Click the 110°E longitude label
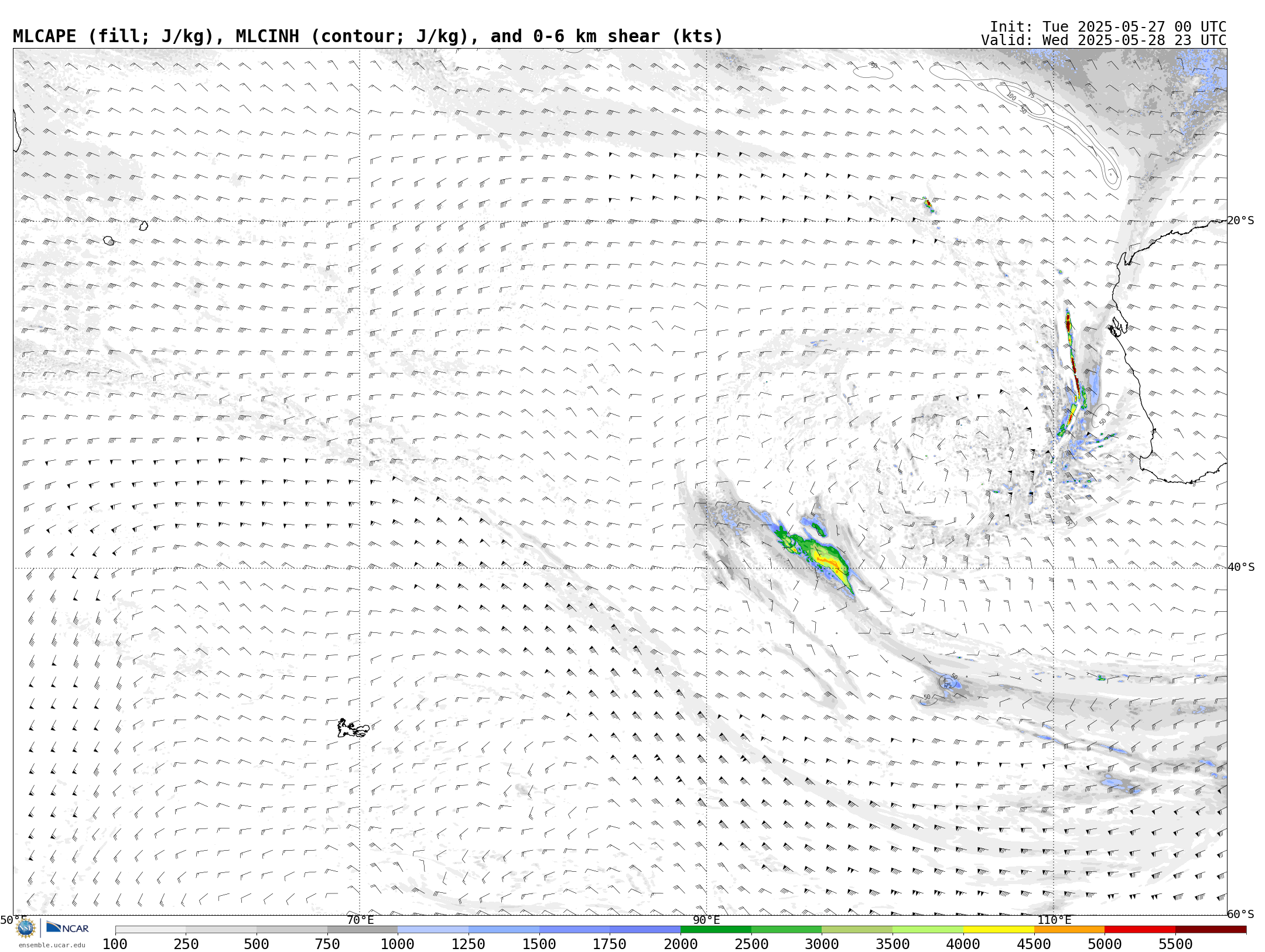This screenshot has width=1265, height=952. pyautogui.click(x=1054, y=920)
